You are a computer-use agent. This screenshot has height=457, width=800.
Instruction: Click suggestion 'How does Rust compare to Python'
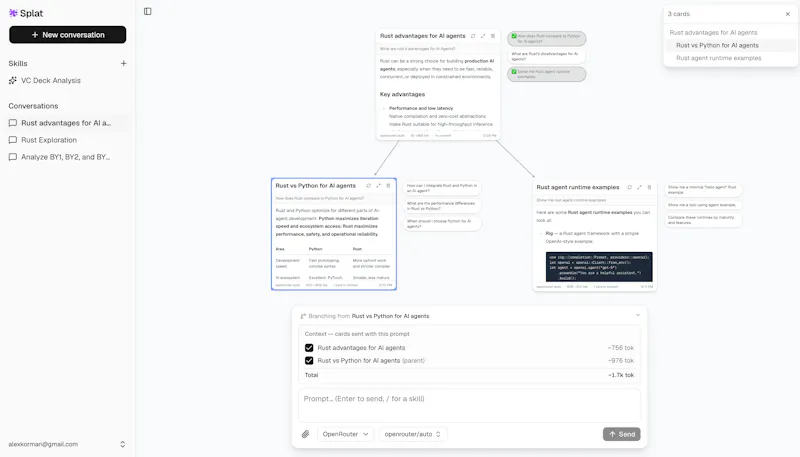pos(546,38)
